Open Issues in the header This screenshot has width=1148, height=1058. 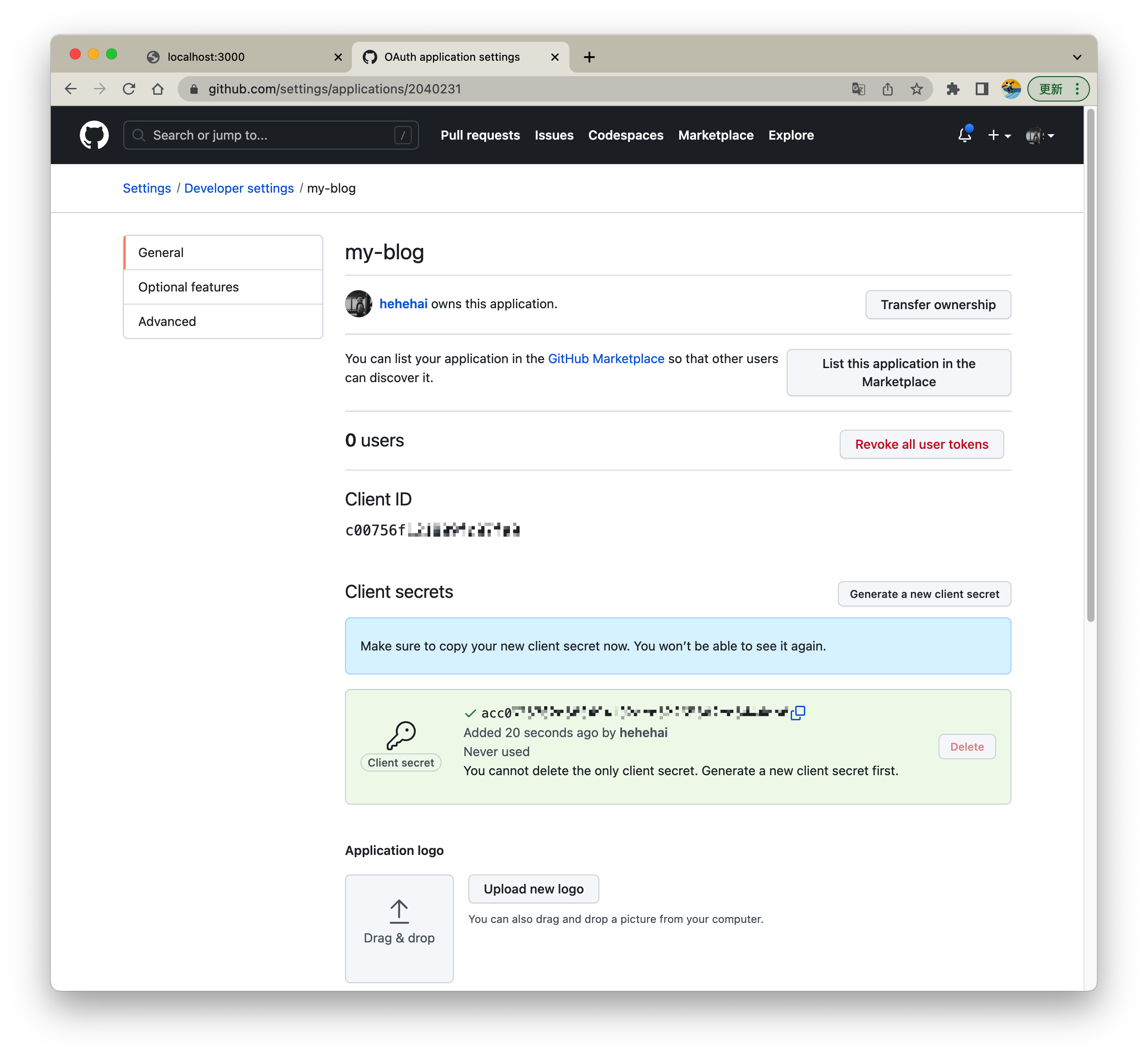554,135
